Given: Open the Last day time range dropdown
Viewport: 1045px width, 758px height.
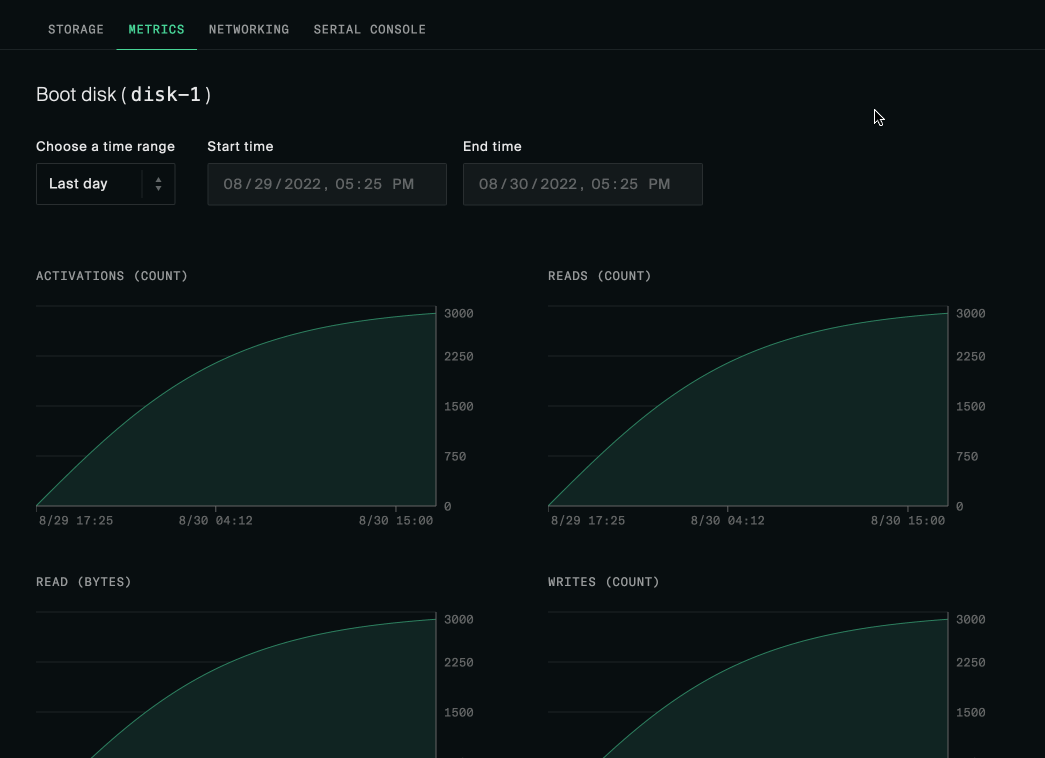Looking at the screenshot, I should (105, 184).
